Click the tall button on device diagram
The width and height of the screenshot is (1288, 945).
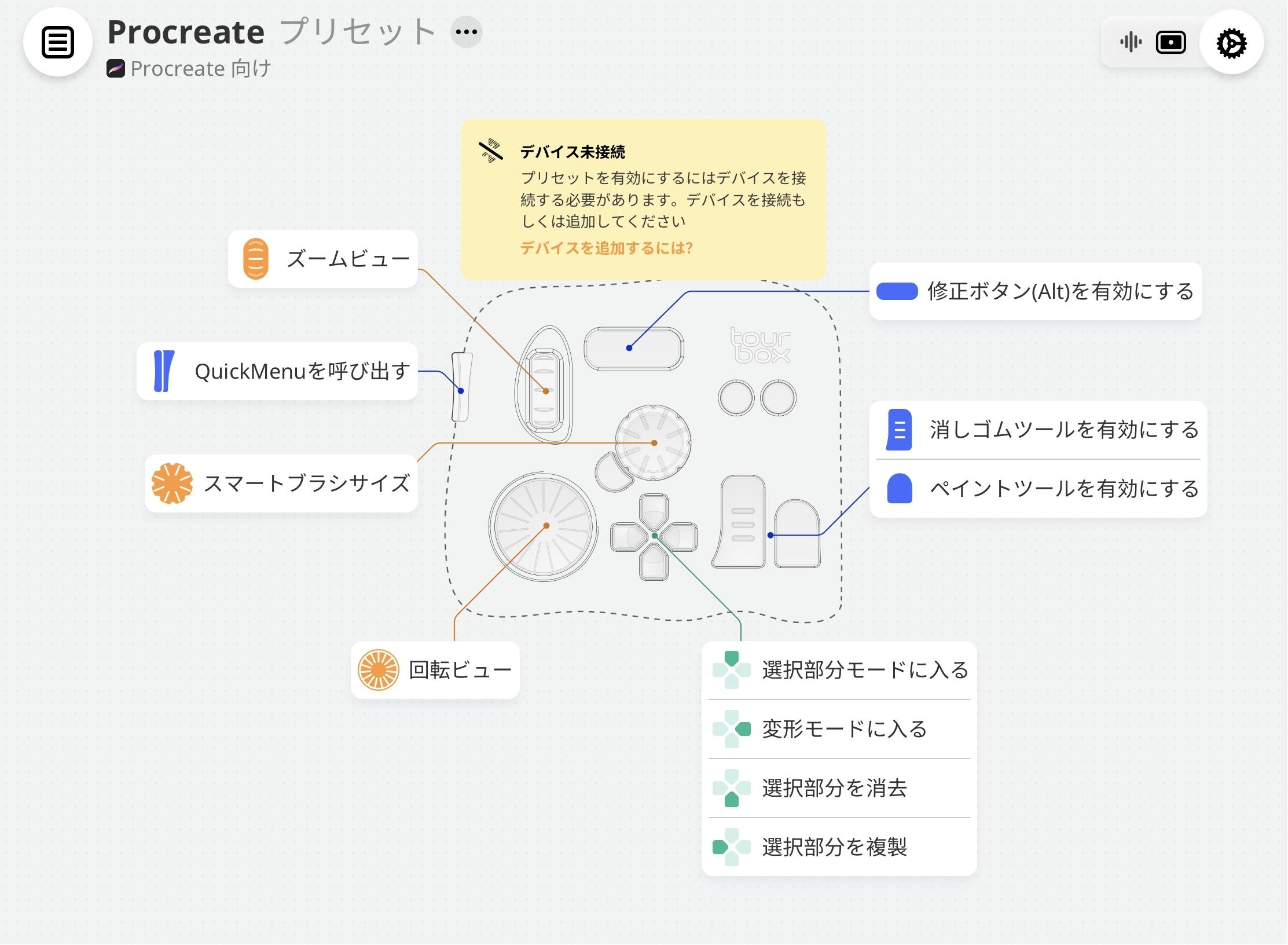739,522
